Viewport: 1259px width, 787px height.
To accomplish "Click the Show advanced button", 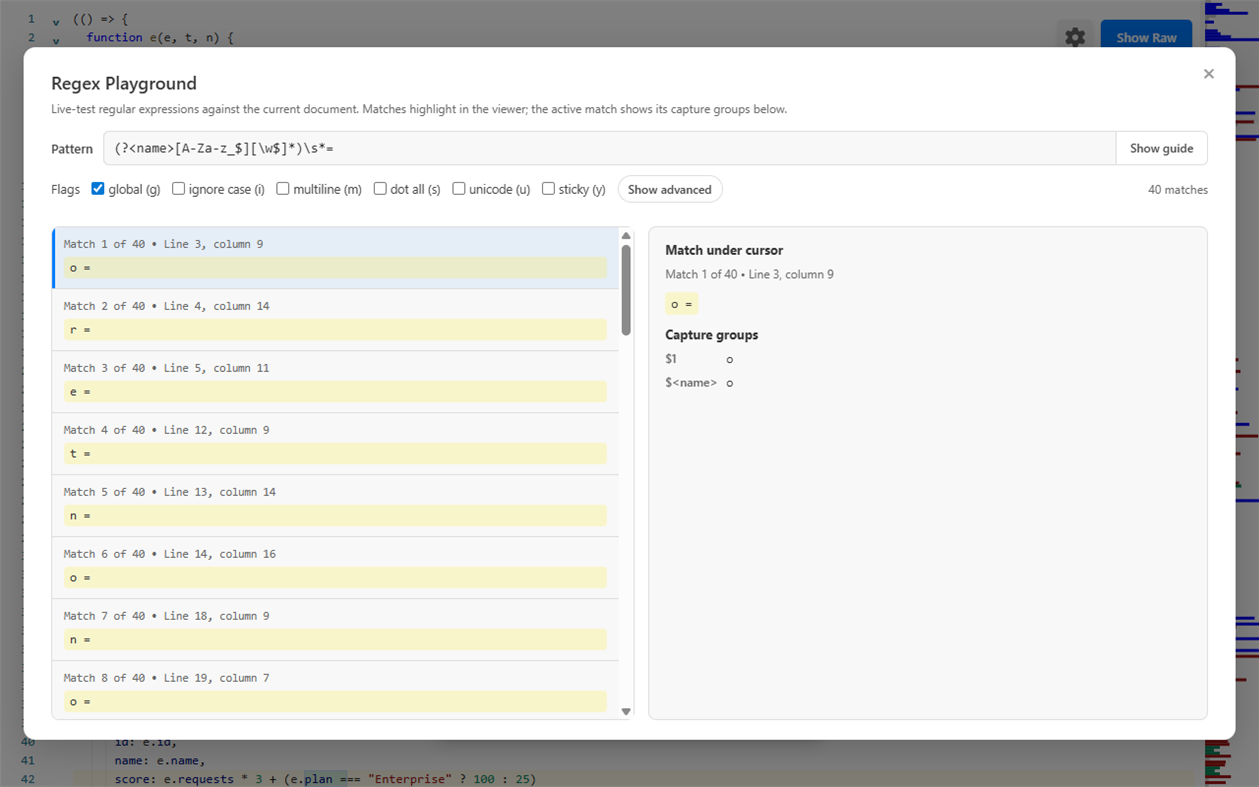I will pyautogui.click(x=670, y=189).
